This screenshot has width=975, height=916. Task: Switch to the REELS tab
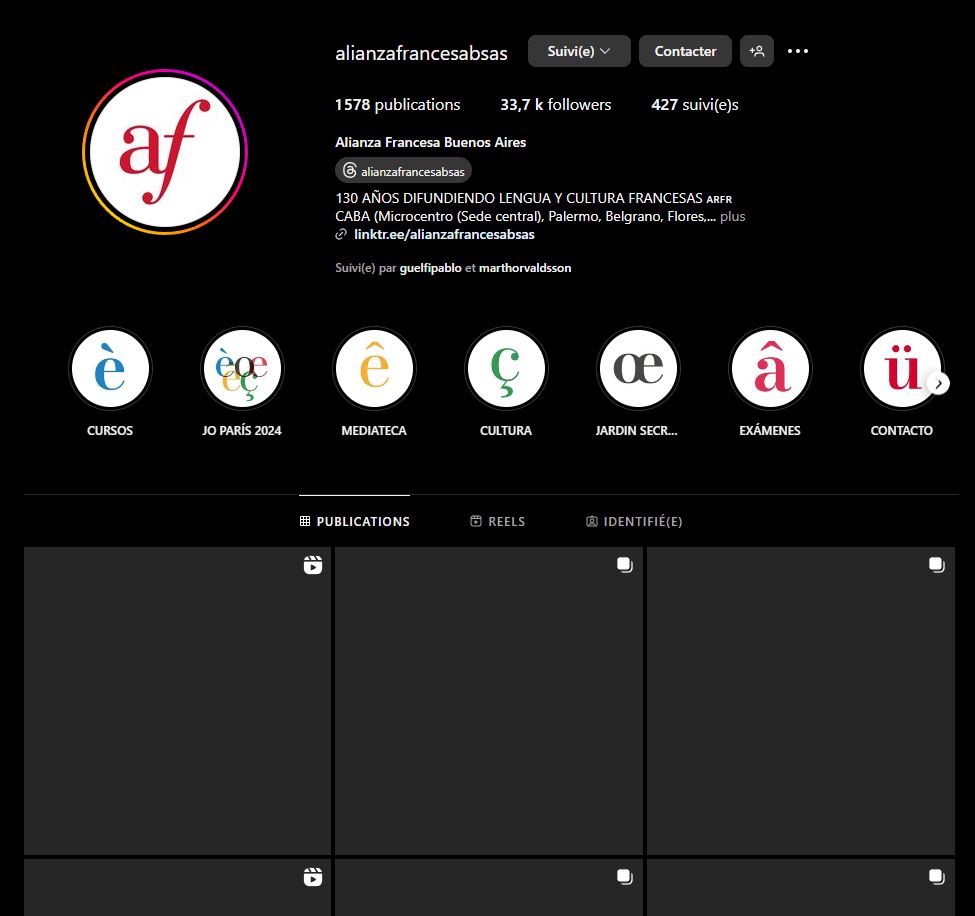[497, 521]
